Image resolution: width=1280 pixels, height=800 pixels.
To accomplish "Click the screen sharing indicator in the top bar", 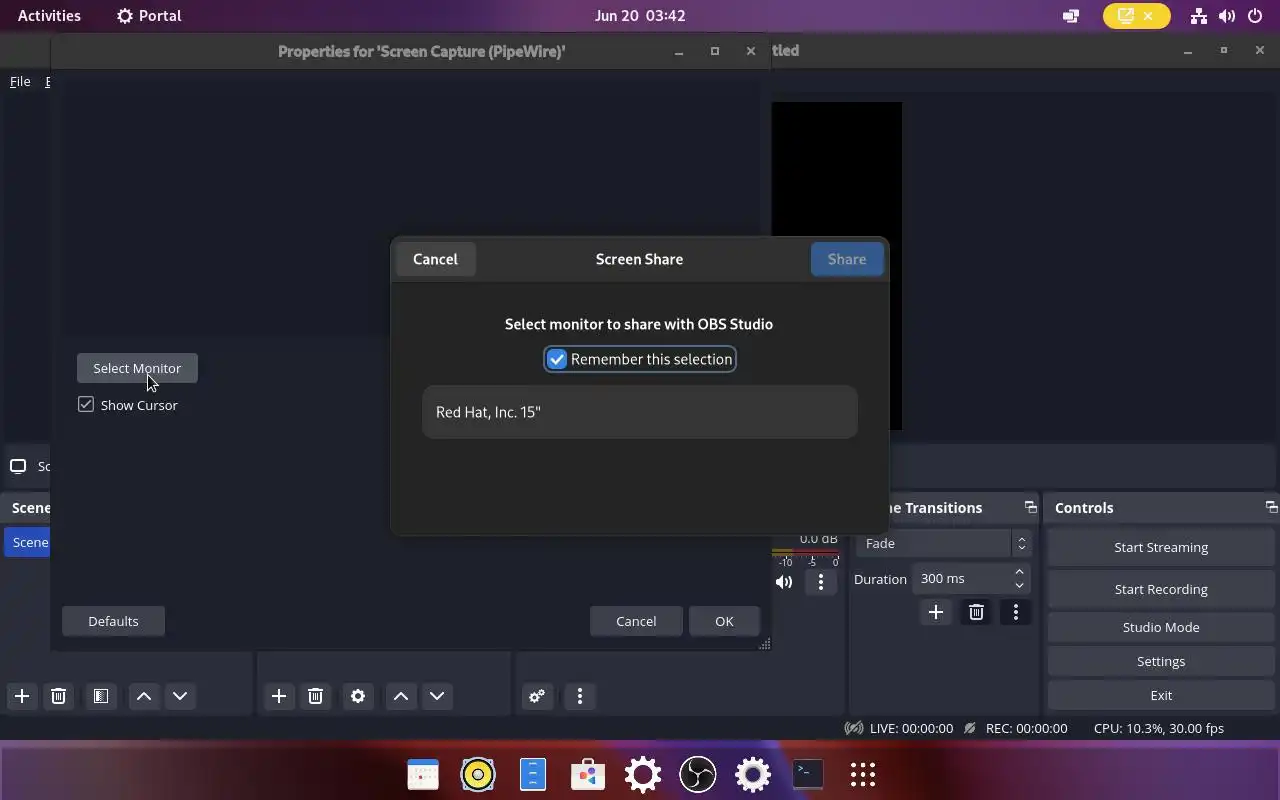I will (1136, 16).
